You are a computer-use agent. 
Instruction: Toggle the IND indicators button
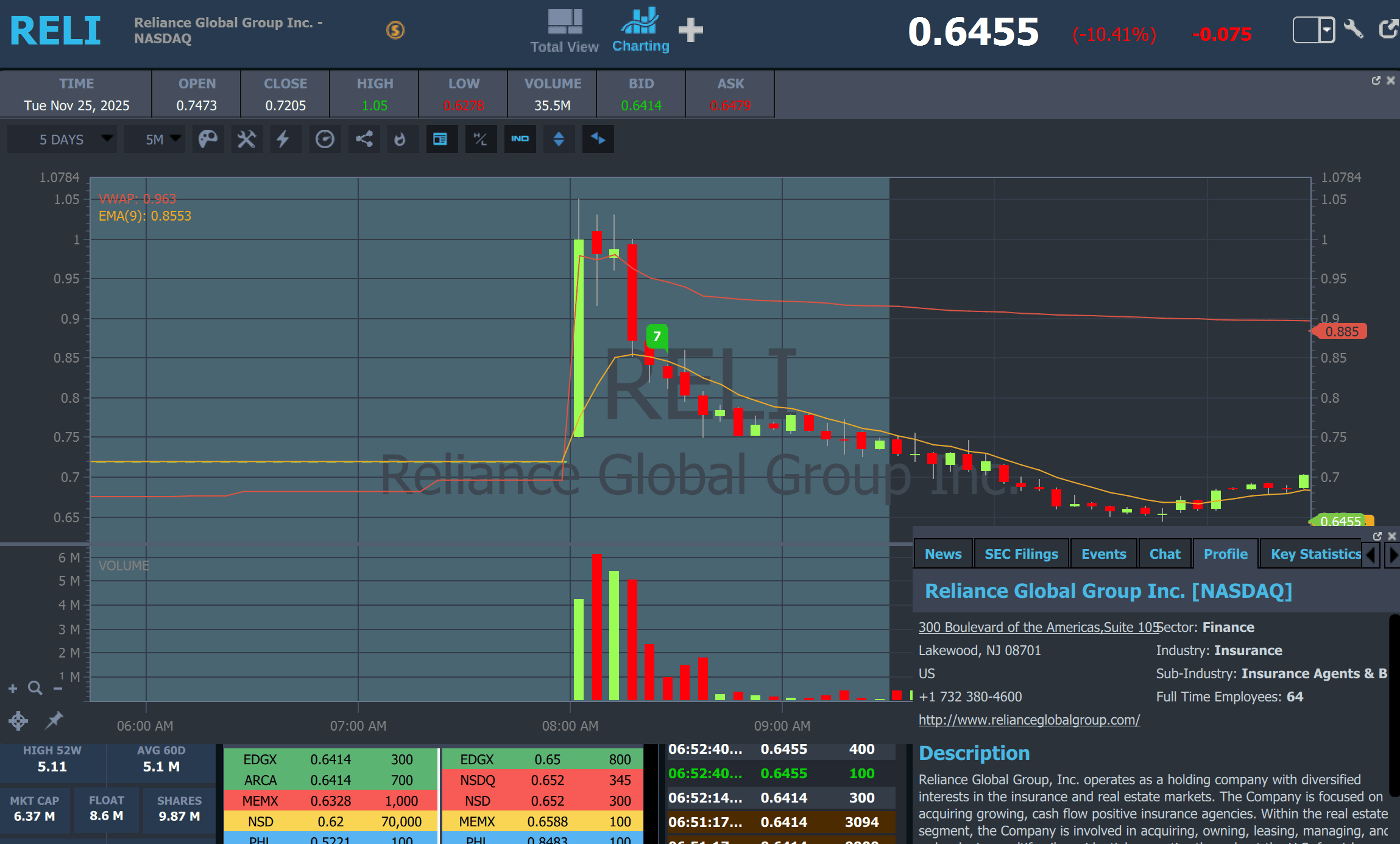click(520, 140)
